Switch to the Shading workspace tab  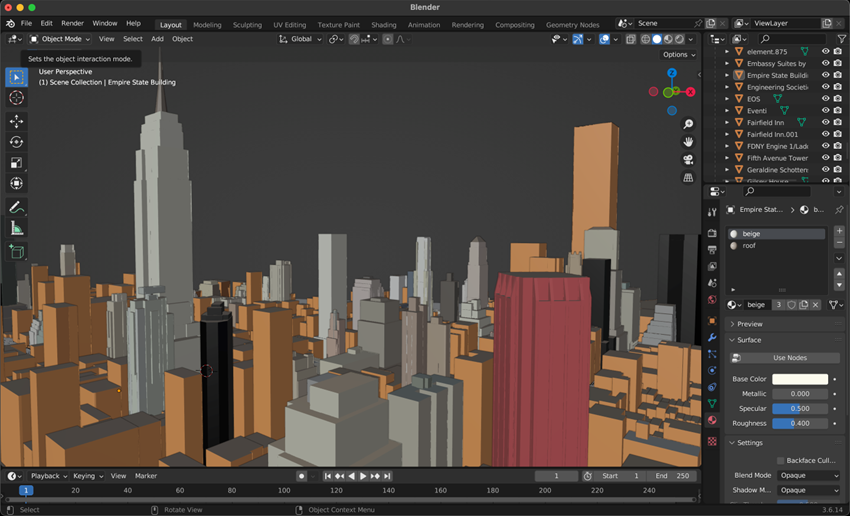383,25
